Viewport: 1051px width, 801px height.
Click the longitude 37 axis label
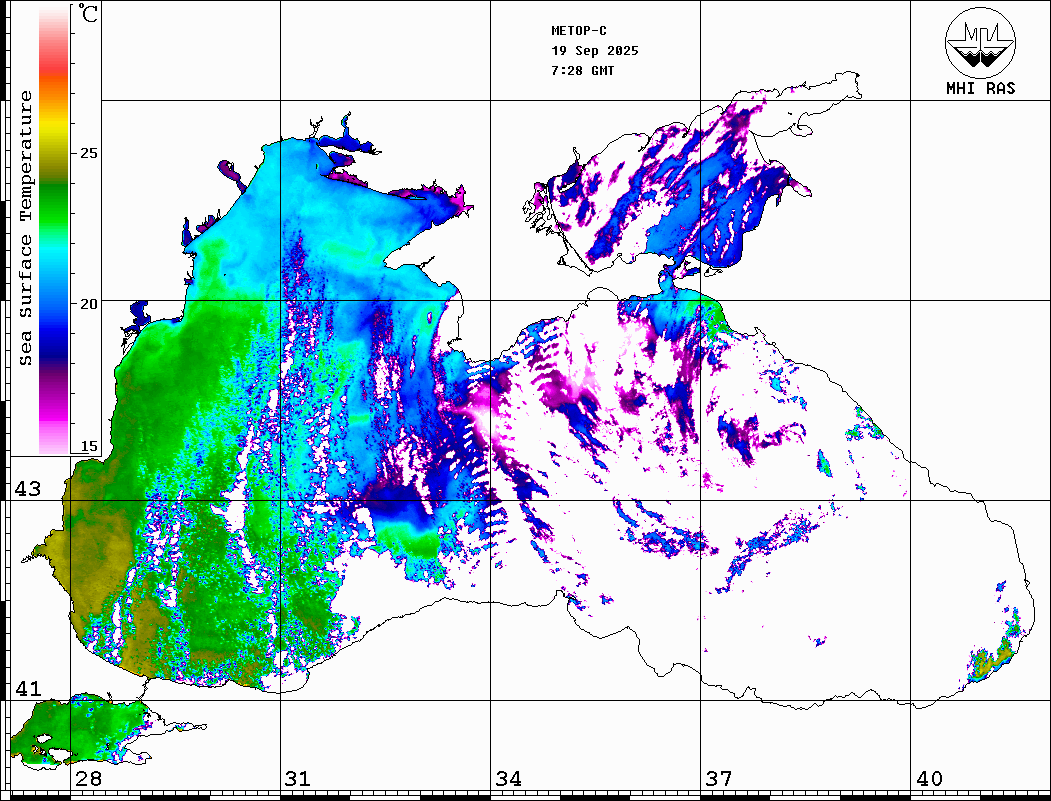(719, 779)
